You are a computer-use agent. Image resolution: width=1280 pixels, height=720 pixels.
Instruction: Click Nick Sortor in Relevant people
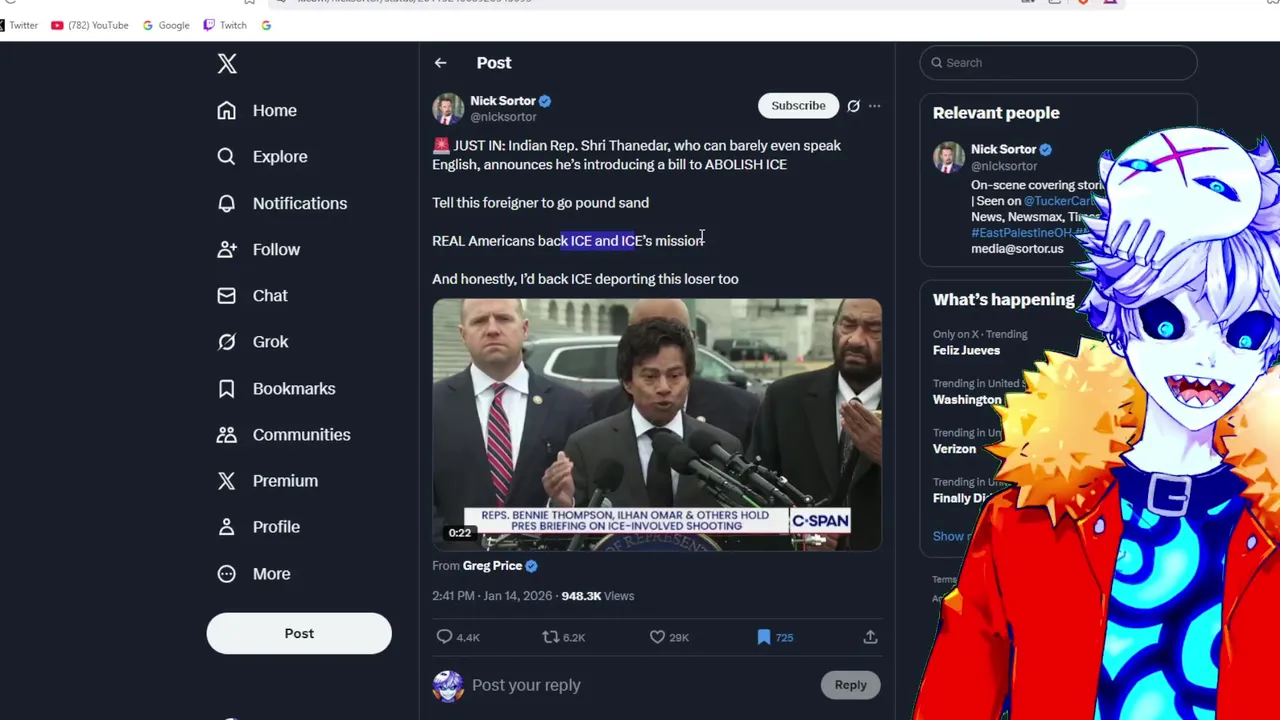click(x=1003, y=149)
